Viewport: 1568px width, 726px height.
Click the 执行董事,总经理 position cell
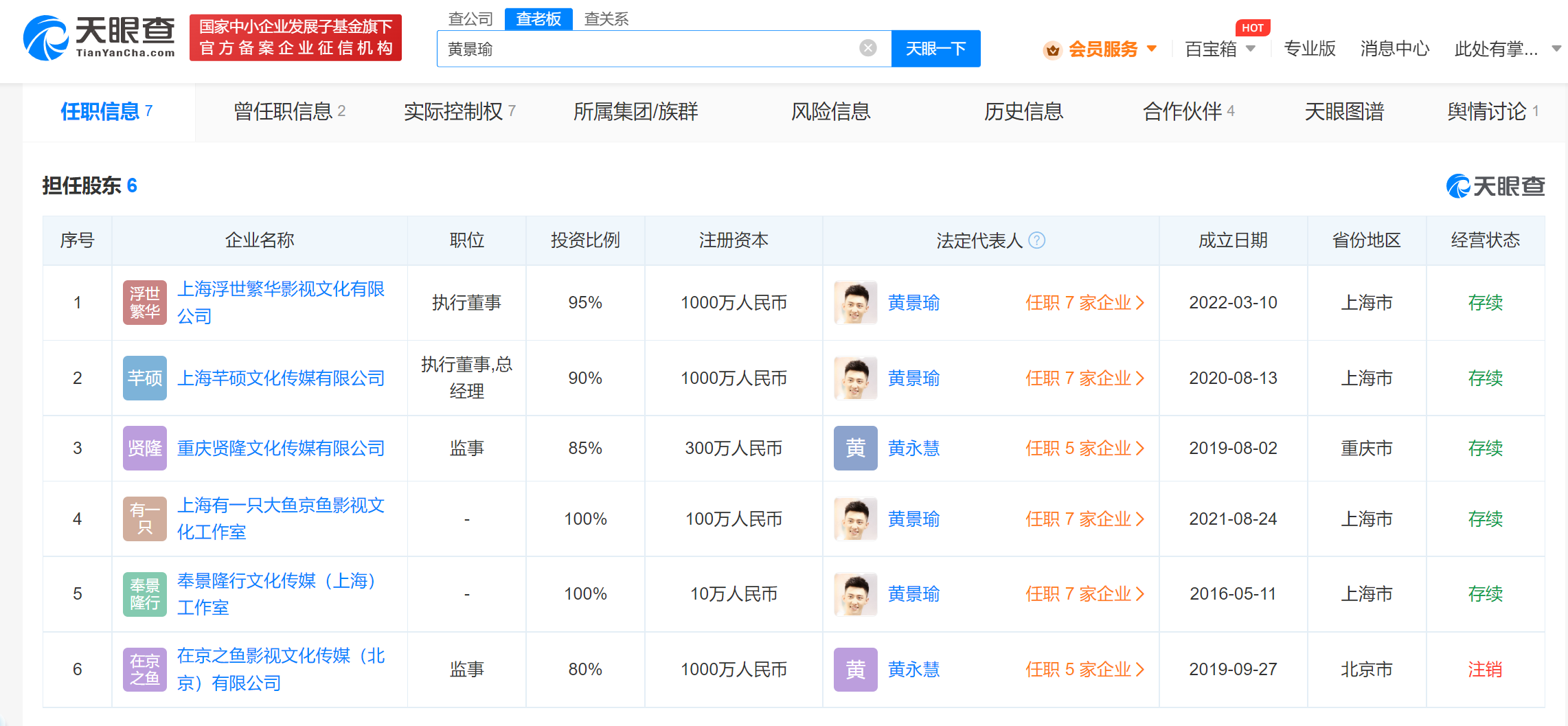pos(466,378)
